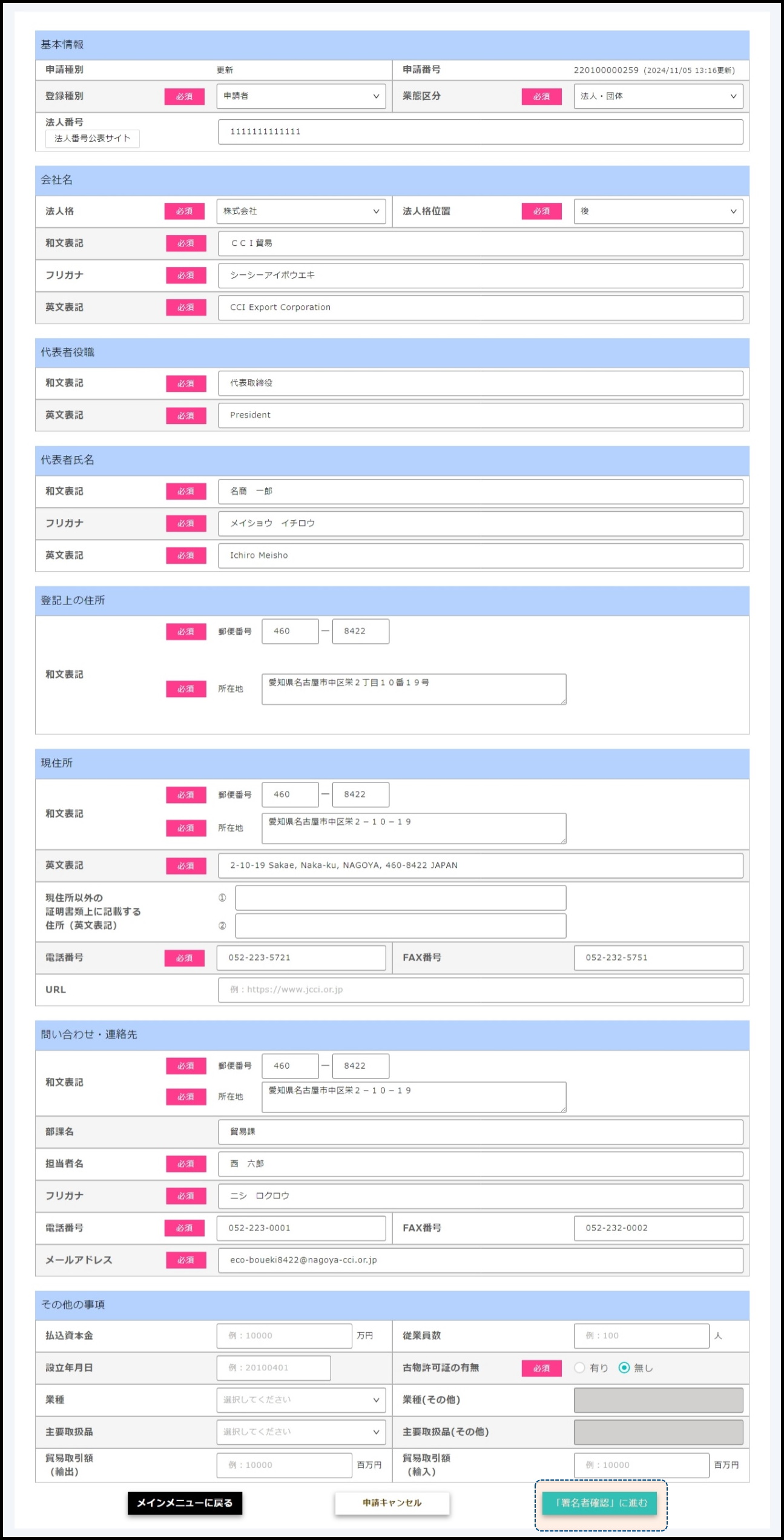Click the 法人番号 input field
Screen dimensions: 784x1540
click(x=481, y=132)
